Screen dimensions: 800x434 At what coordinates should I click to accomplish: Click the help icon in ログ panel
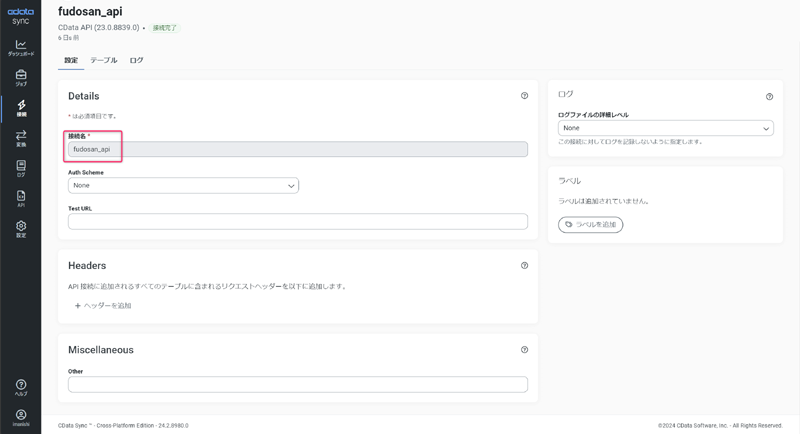(769, 97)
